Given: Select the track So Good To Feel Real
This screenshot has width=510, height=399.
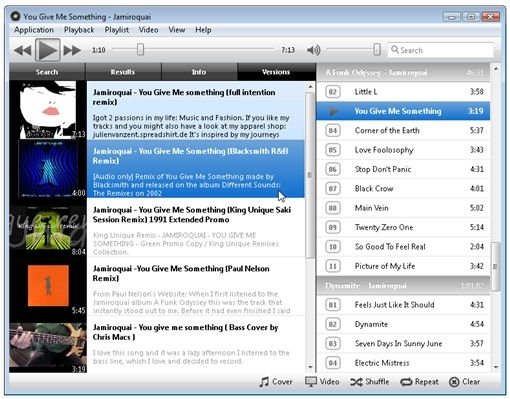Looking at the screenshot, I should [403, 247].
